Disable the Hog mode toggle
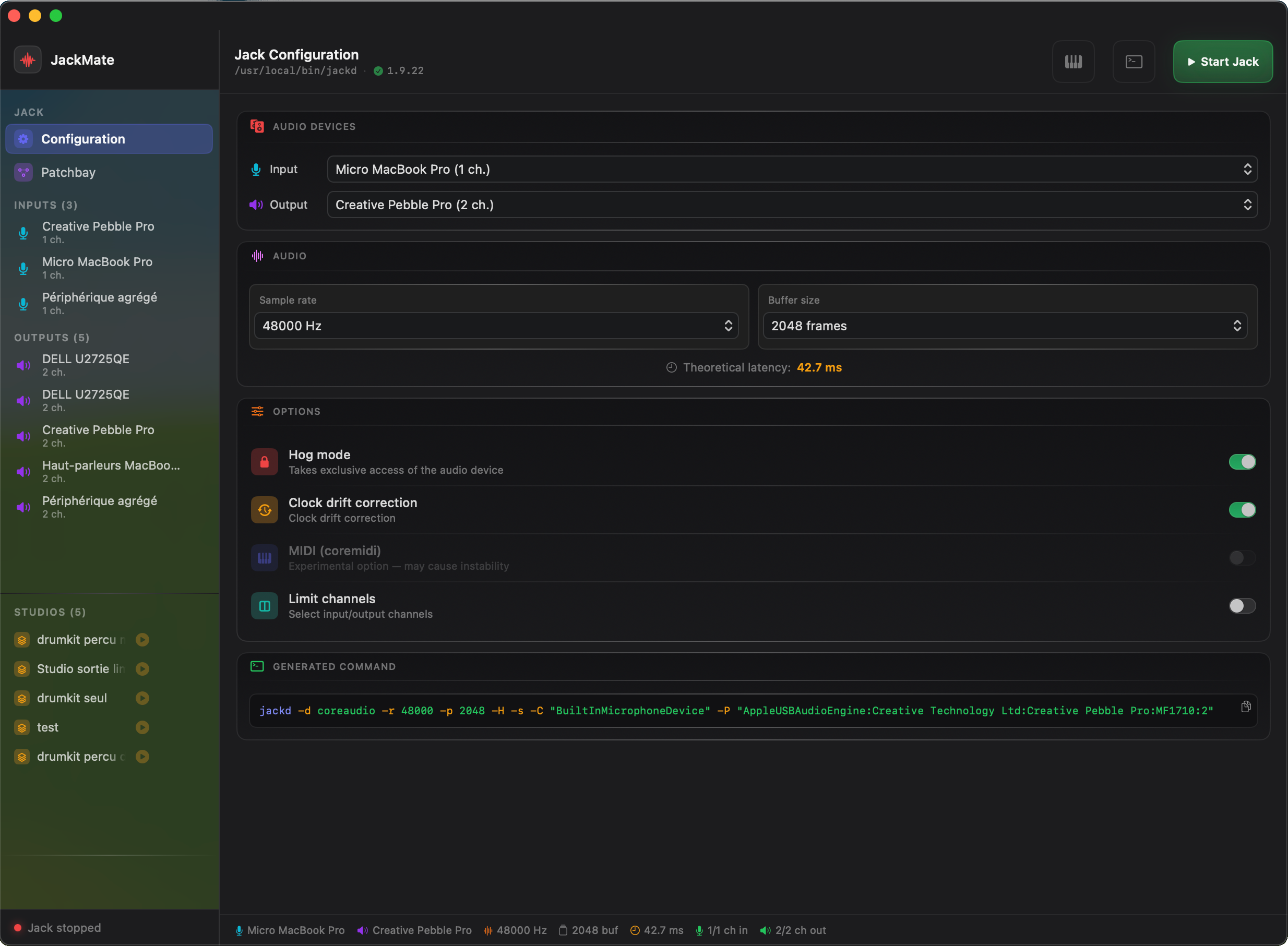 tap(1242, 462)
